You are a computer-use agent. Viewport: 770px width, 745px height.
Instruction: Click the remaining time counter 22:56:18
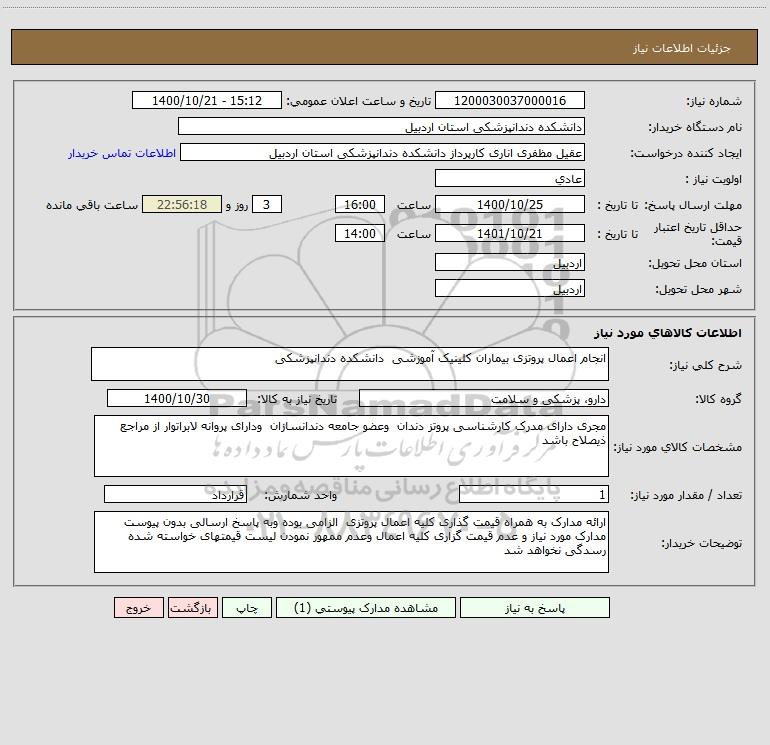click(x=182, y=204)
